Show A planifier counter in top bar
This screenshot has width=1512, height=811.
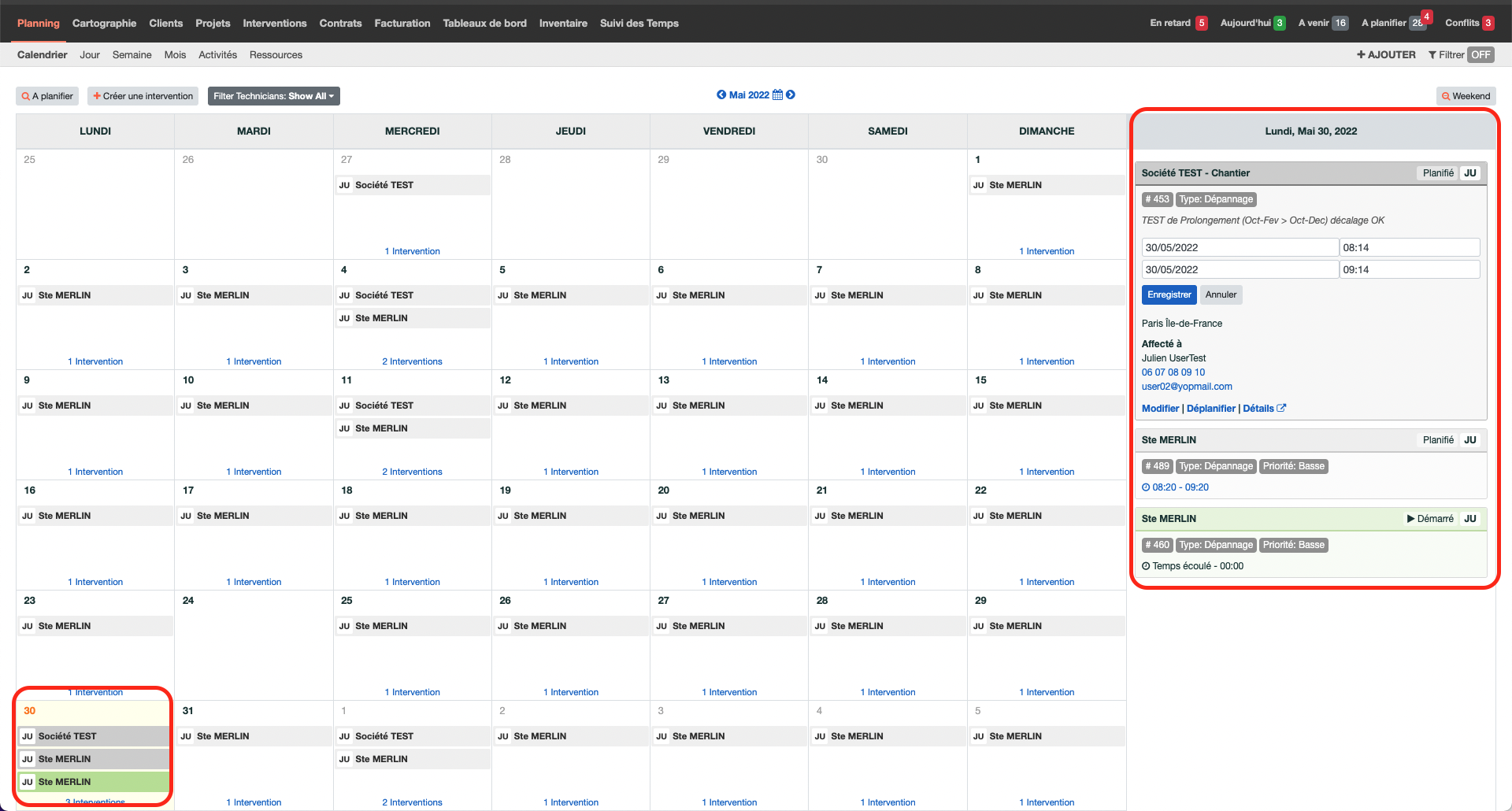point(1395,23)
